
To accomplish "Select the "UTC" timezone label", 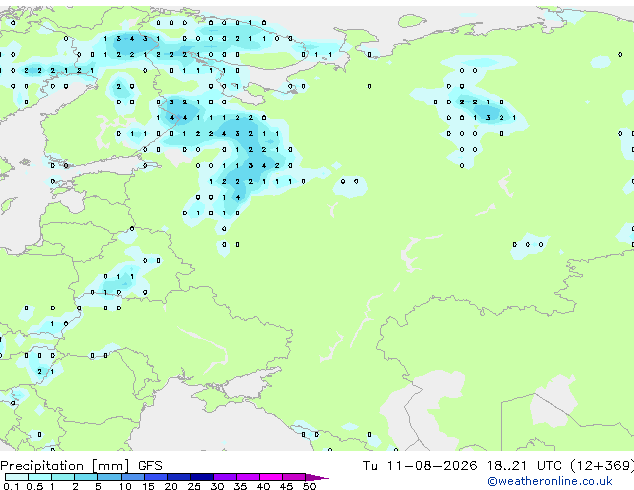I will (549, 466).
